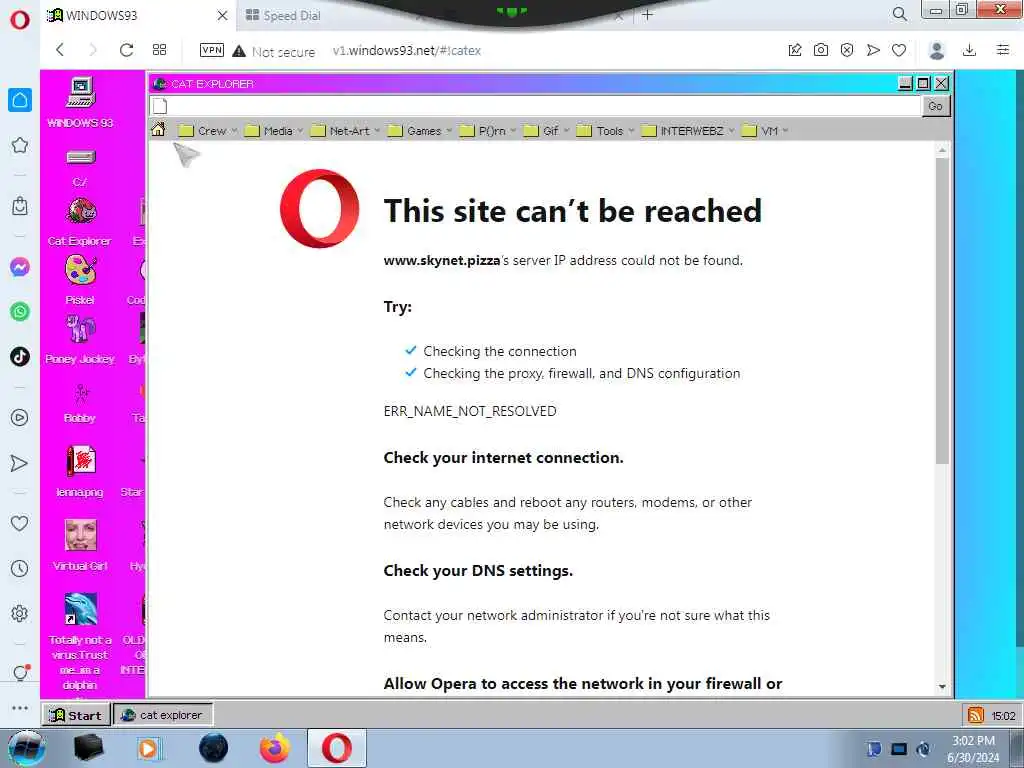Screen dimensions: 1024x768
Task: Click the scrollbar up arrow in Cat Explorer
Action: pyautogui.click(x=942, y=151)
